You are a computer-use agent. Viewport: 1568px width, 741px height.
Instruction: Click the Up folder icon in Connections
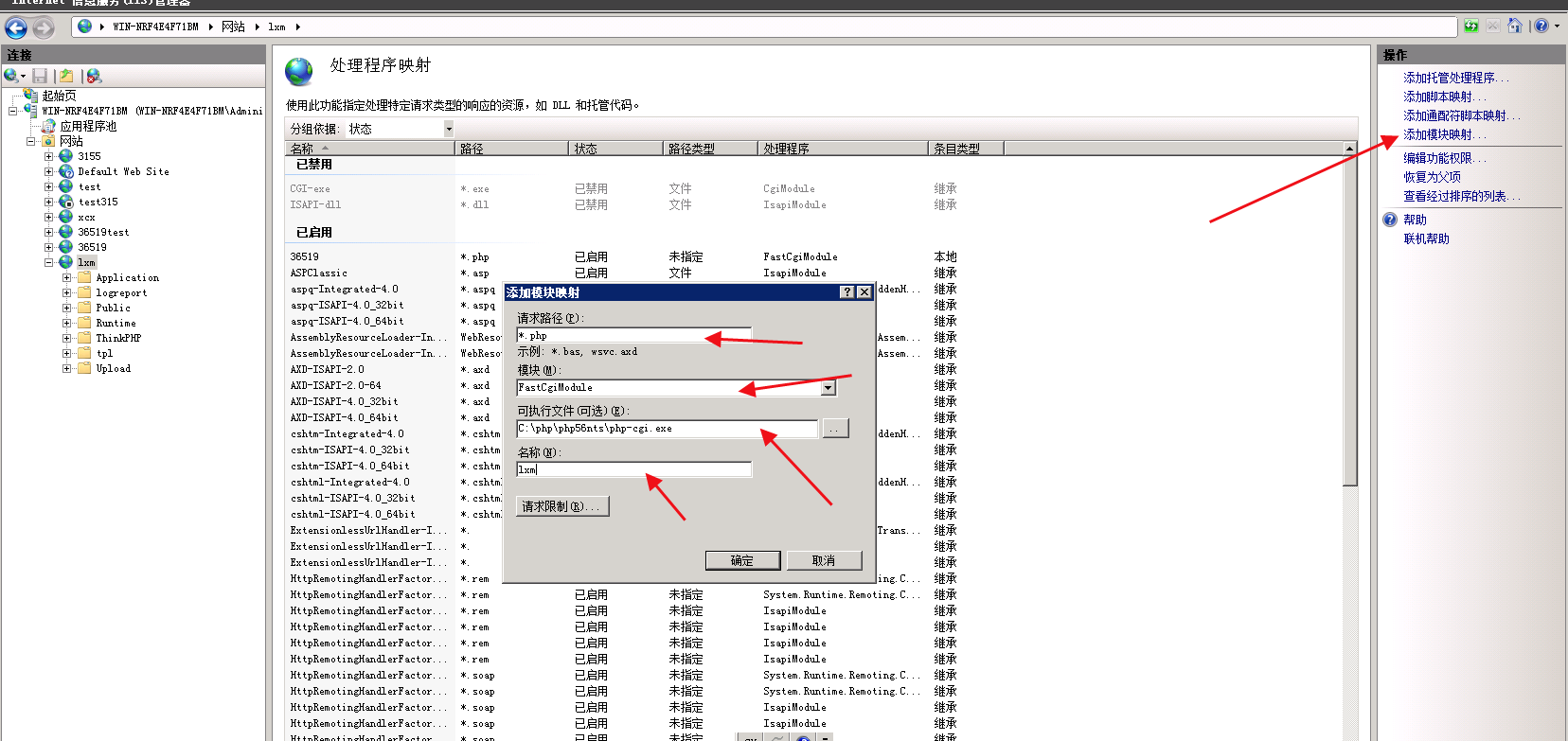[x=66, y=76]
